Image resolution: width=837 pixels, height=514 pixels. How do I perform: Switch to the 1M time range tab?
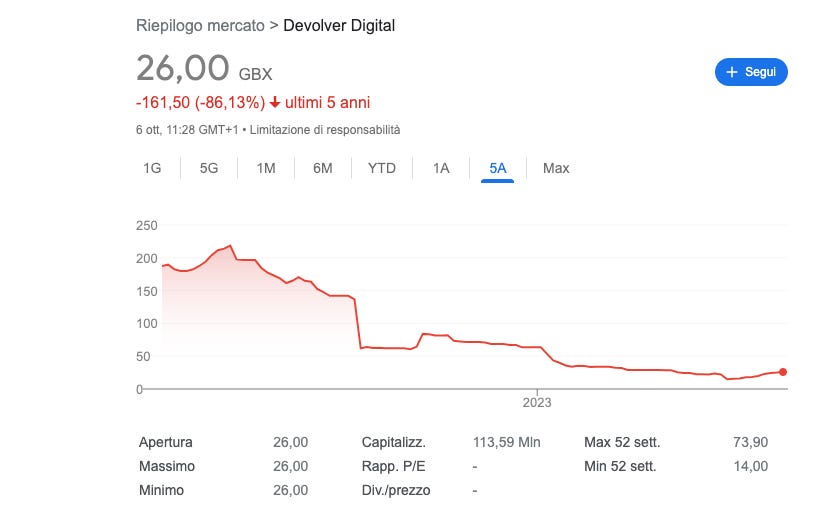(x=266, y=168)
